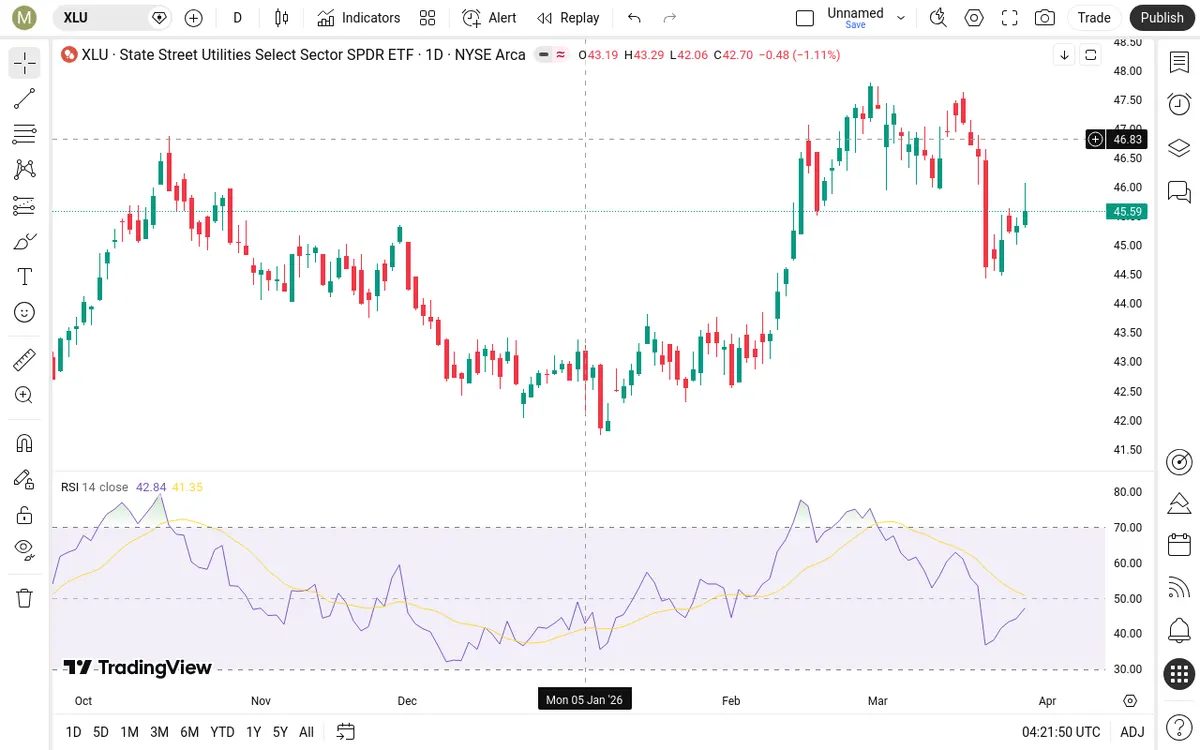Show All available data range
Screen dimensions: 1200x750
pyautogui.click(x=306, y=732)
